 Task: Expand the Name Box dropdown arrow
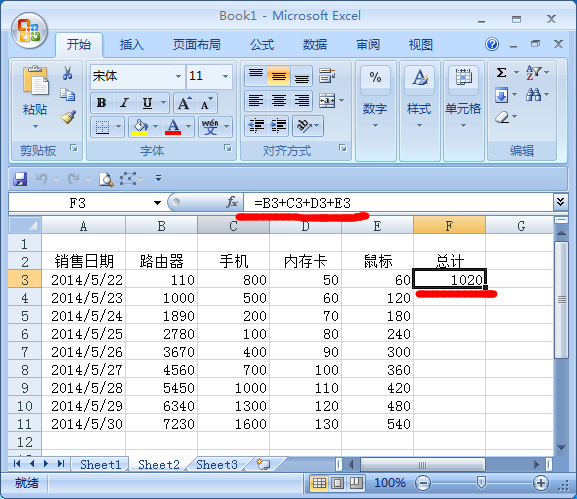(x=157, y=203)
